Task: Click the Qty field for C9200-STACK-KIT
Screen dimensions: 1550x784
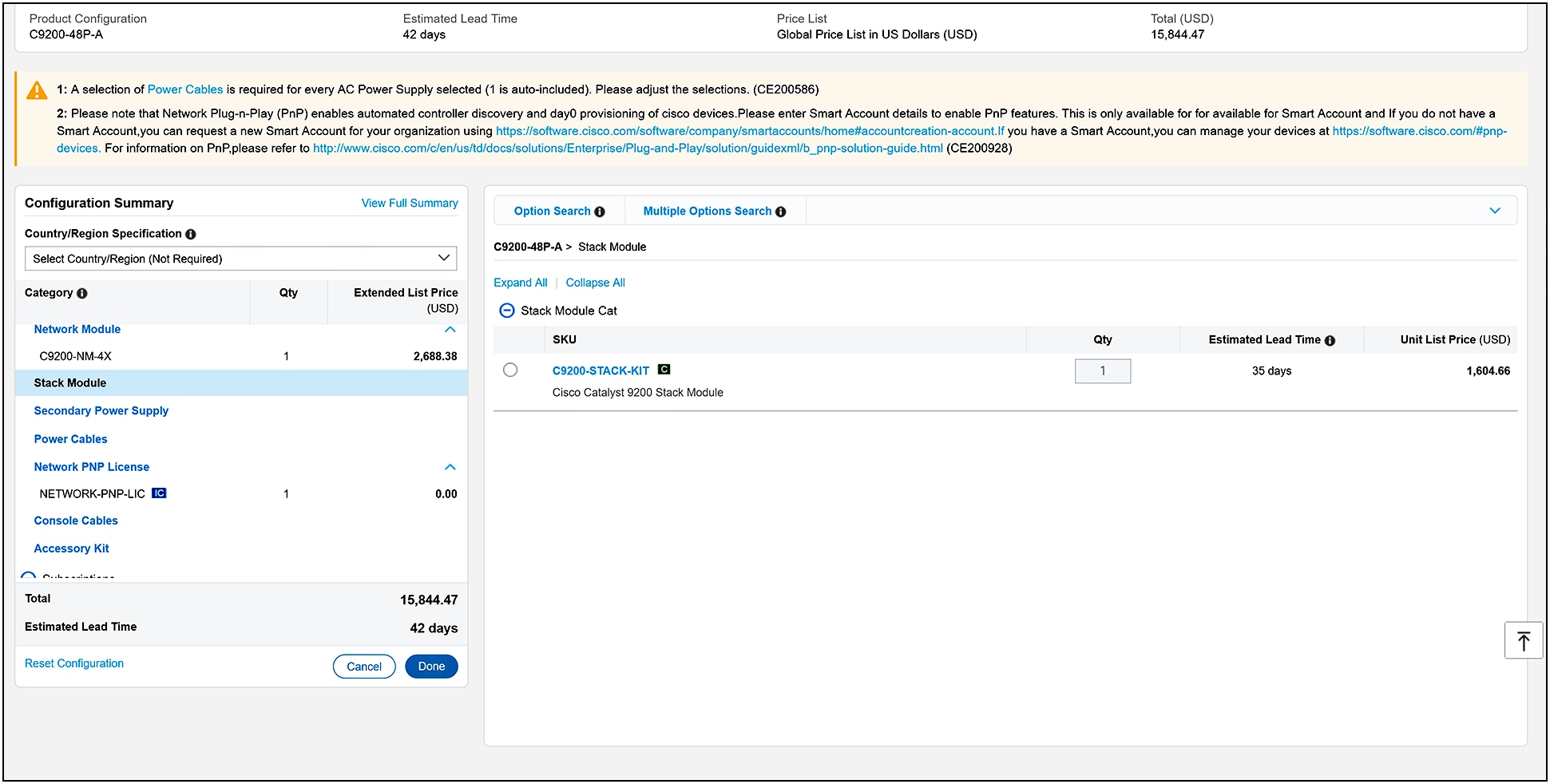Action: coord(1103,371)
